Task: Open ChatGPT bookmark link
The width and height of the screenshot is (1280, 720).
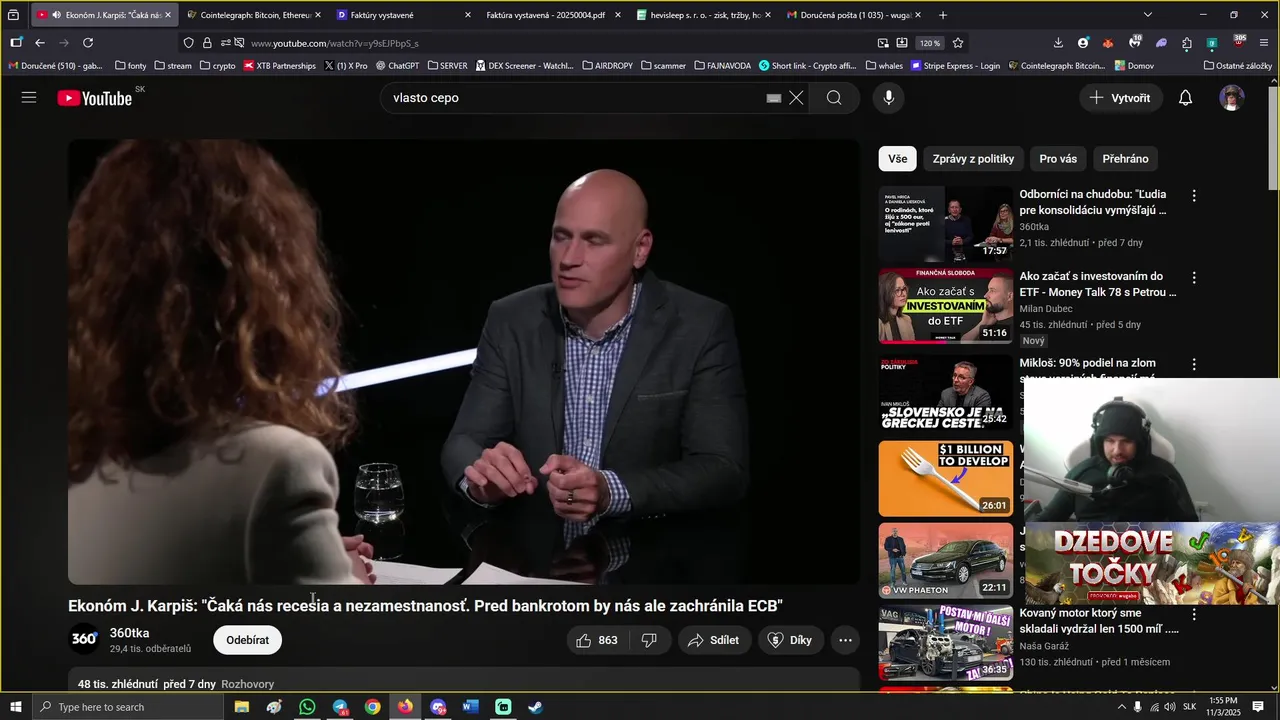Action: 397,65
